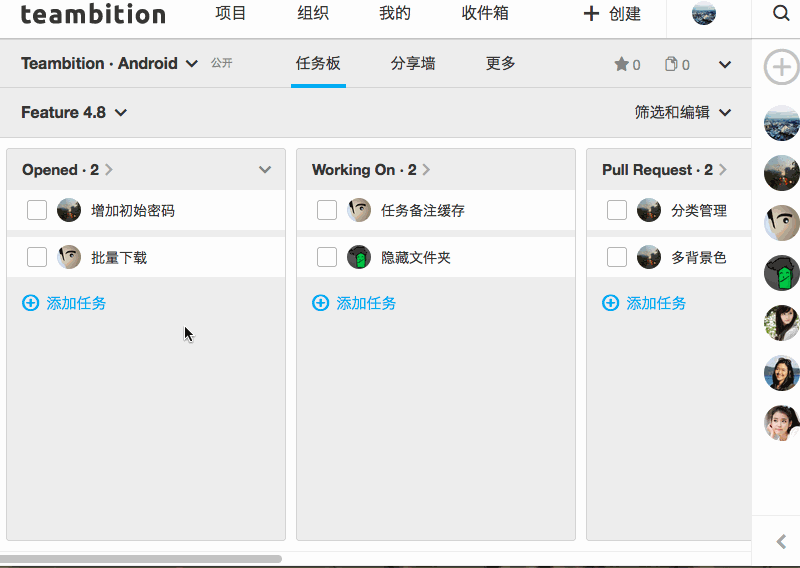The image size is (800, 568).
Task: Check the 增加初始密码 task checkbox
Action: tap(37, 210)
